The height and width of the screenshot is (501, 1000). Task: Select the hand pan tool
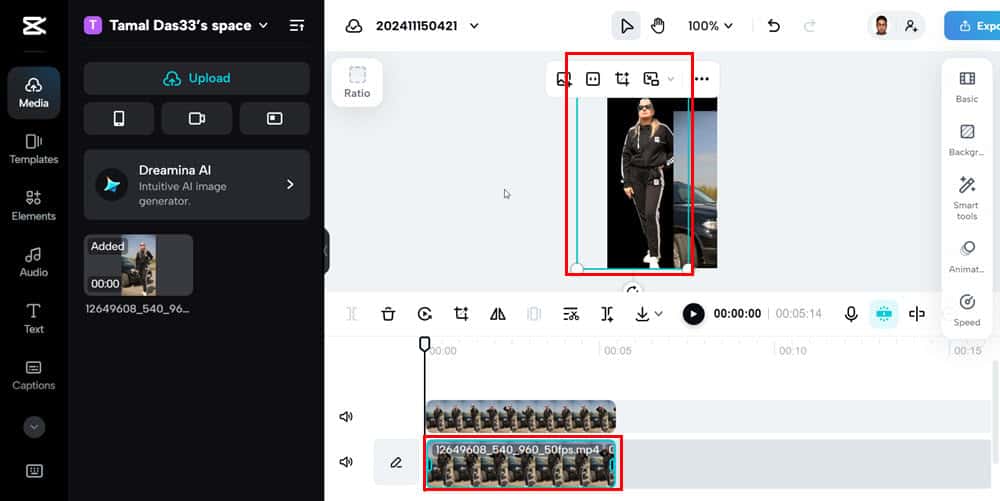pos(658,26)
